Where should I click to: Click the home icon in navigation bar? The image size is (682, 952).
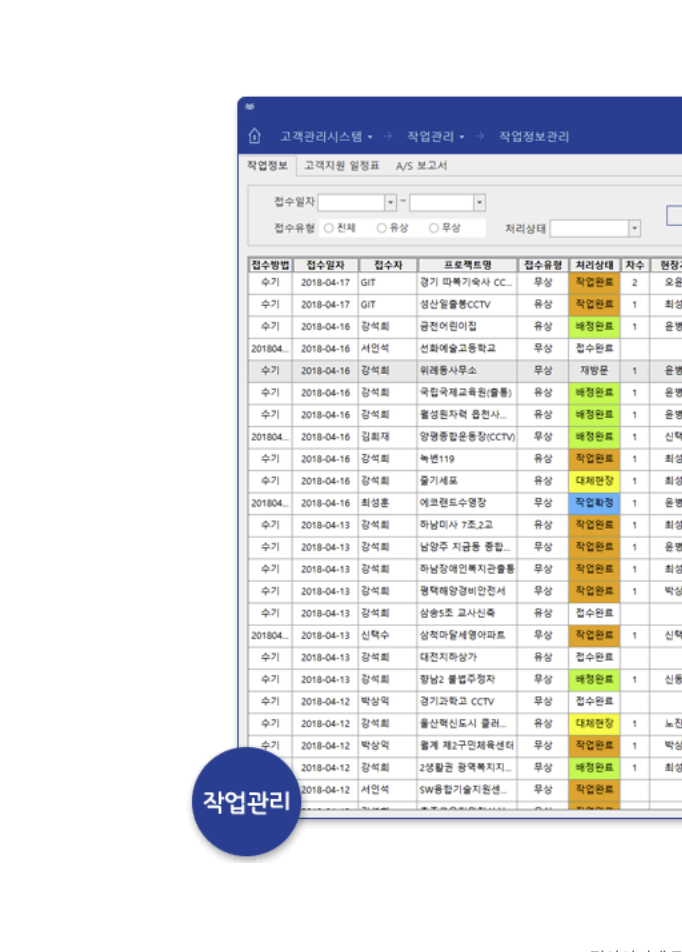(254, 136)
